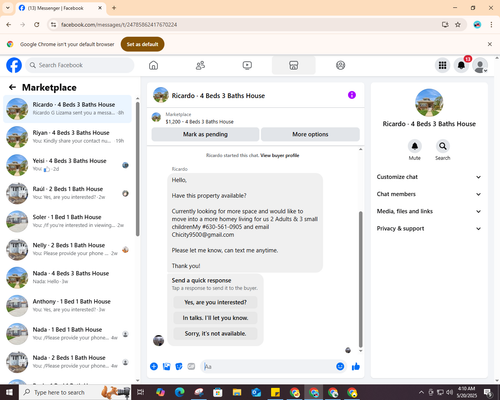
Task: View site information icon in address bar
Action: (x=54, y=25)
